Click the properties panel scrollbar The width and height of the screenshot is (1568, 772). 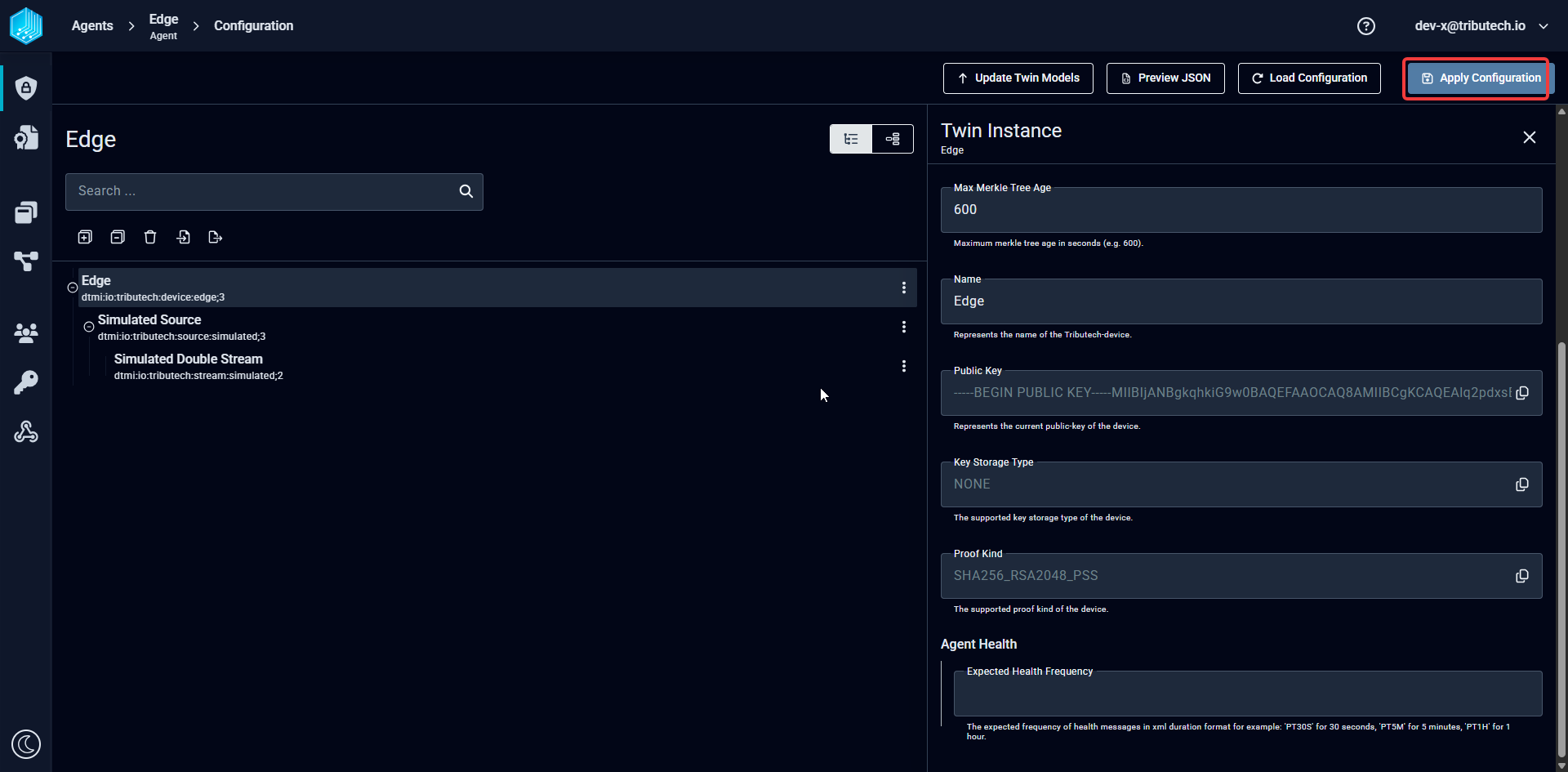click(x=1561, y=550)
